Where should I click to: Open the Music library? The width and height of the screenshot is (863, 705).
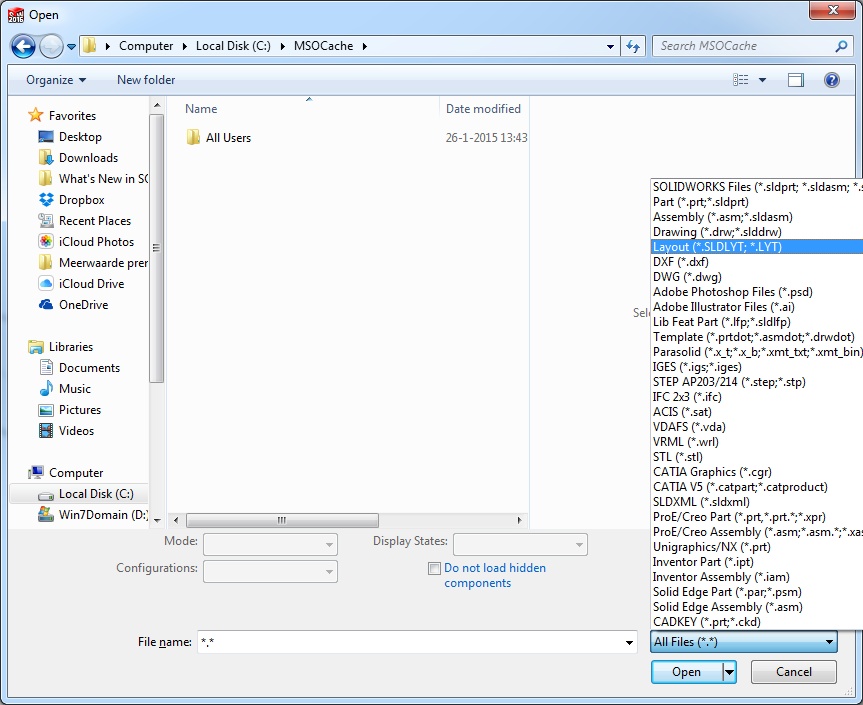[65, 389]
